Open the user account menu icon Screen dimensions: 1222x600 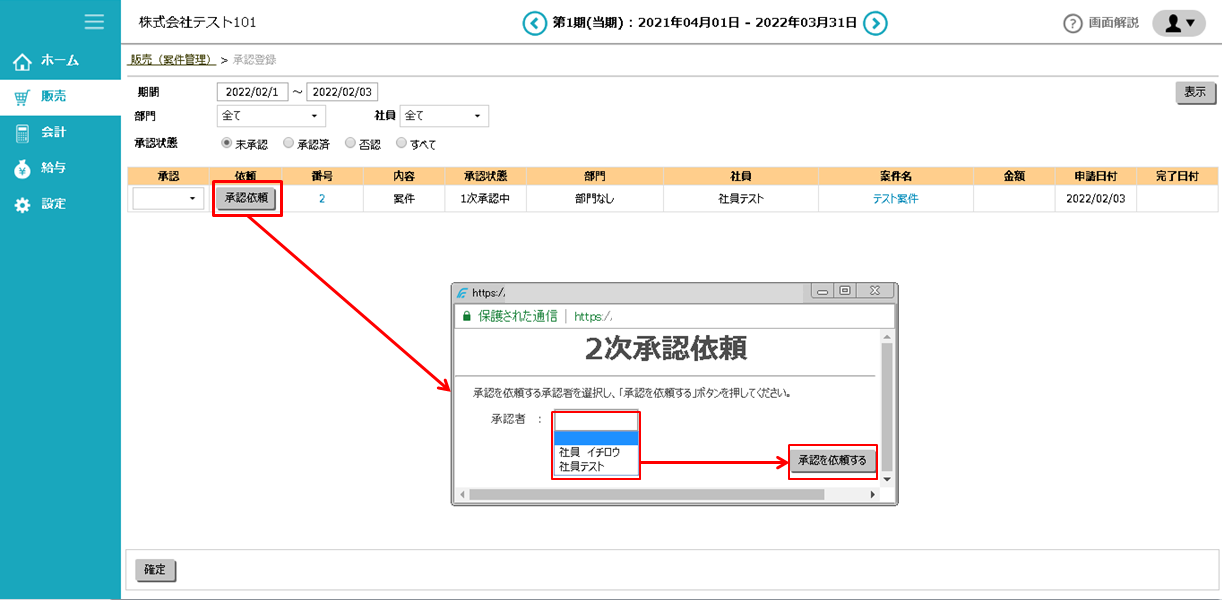(x=1180, y=23)
